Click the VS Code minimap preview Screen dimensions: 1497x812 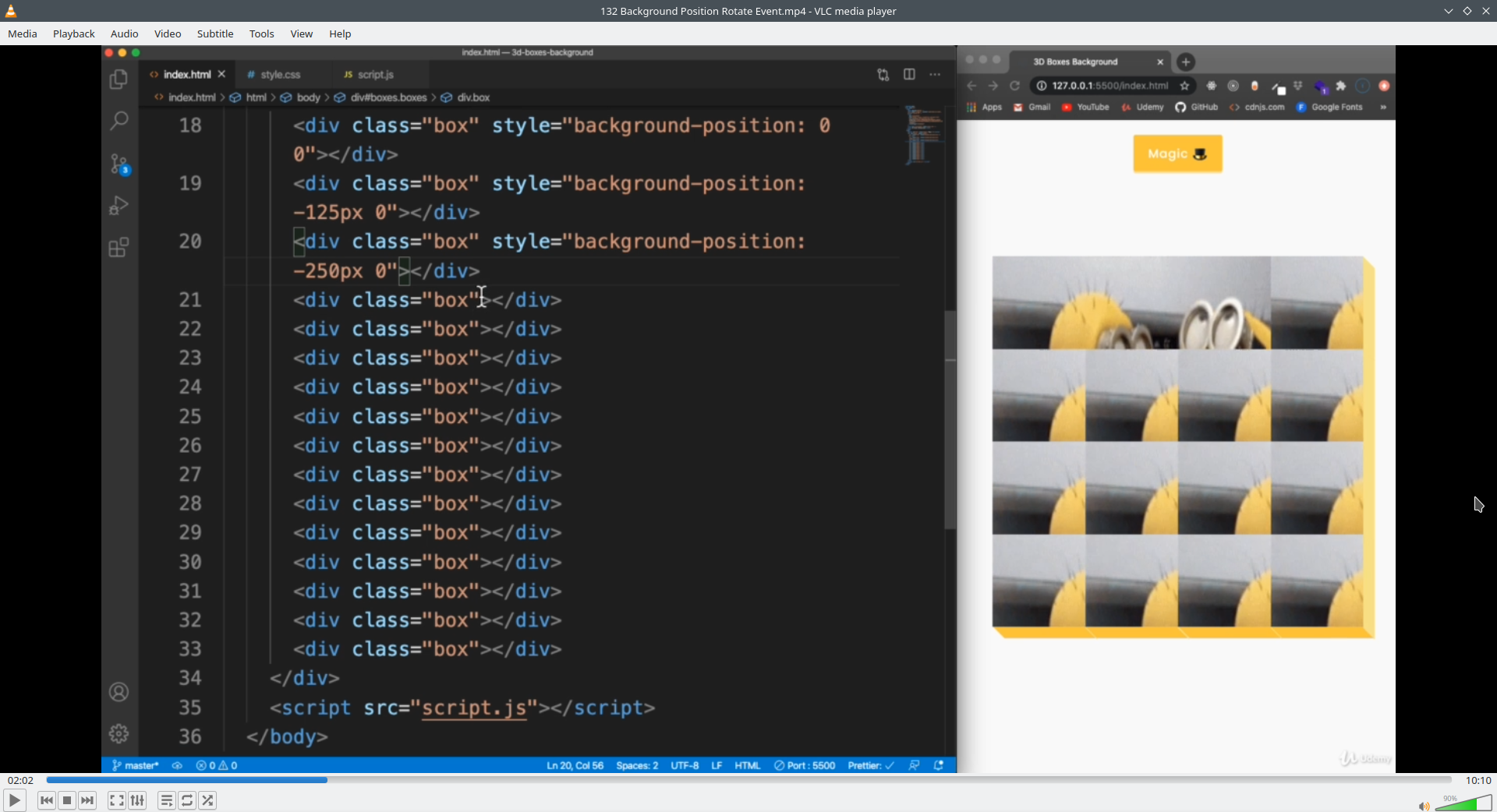pos(924,136)
